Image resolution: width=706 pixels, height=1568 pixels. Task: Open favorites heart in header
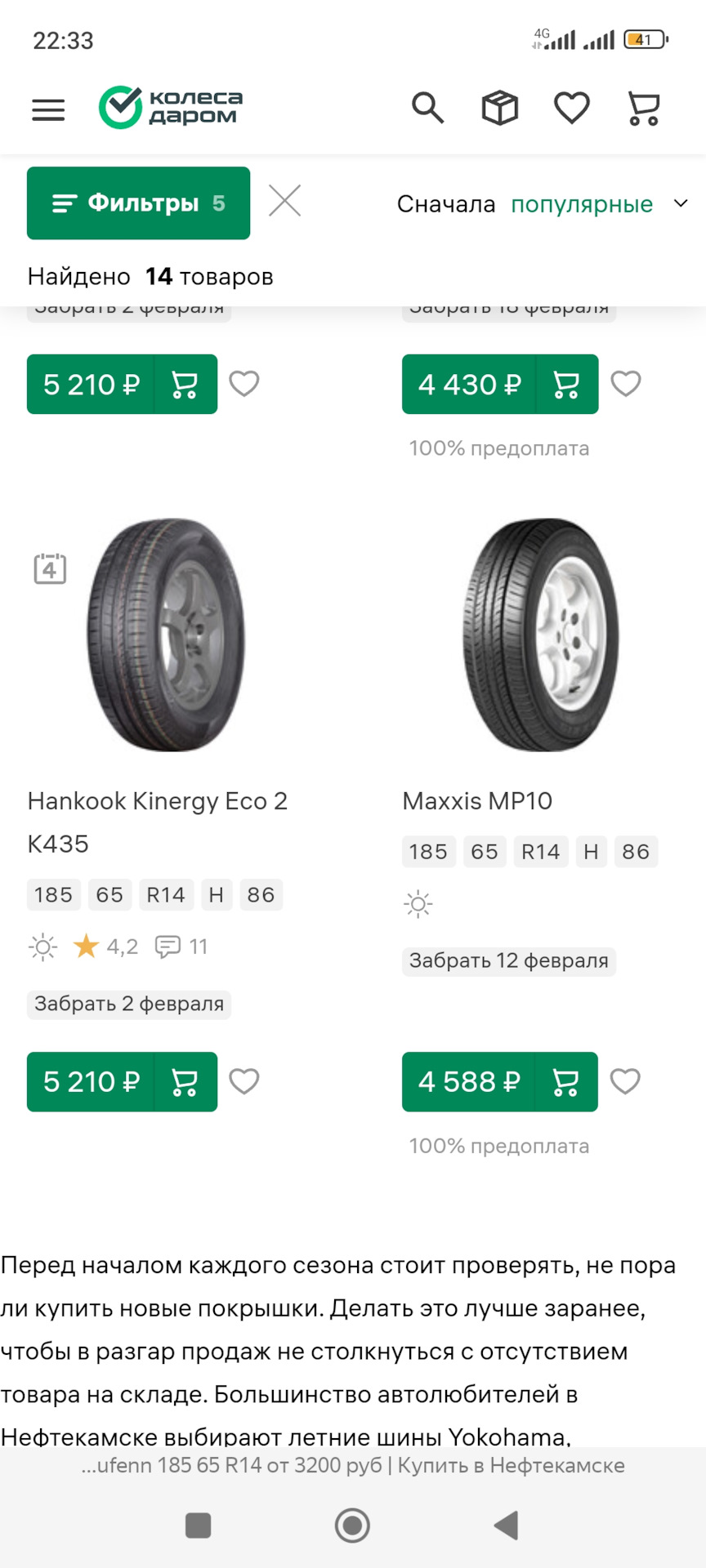571,108
